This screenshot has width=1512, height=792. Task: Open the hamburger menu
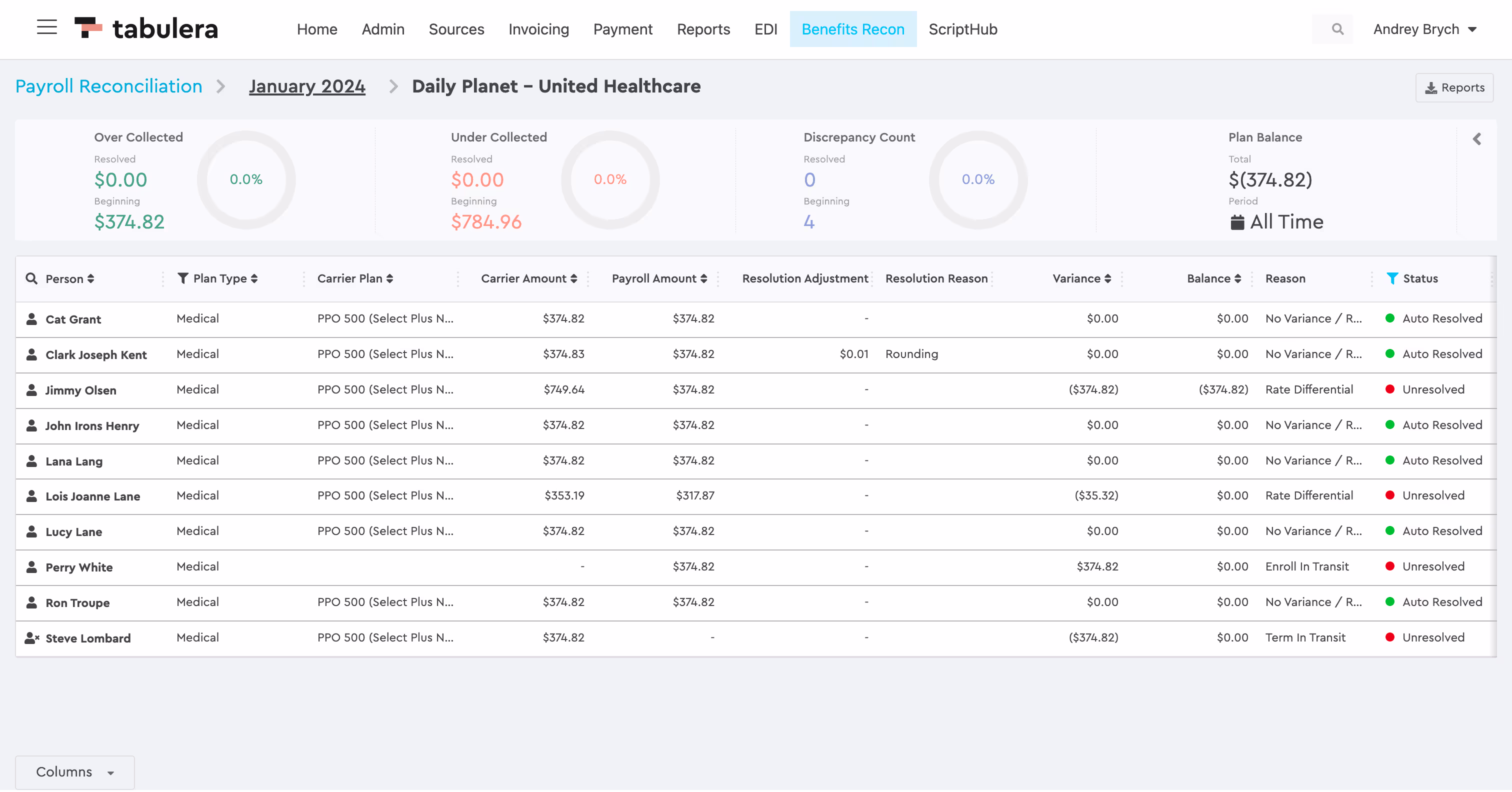click(x=47, y=27)
